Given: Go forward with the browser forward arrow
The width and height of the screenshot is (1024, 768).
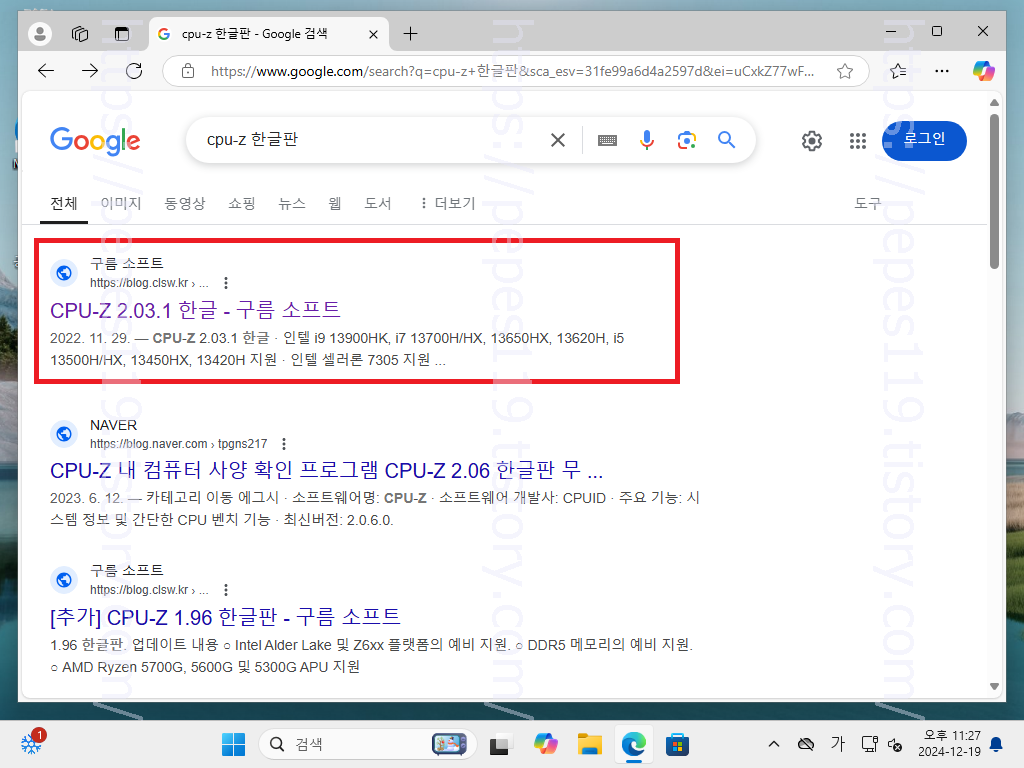Looking at the screenshot, I should coord(89,71).
